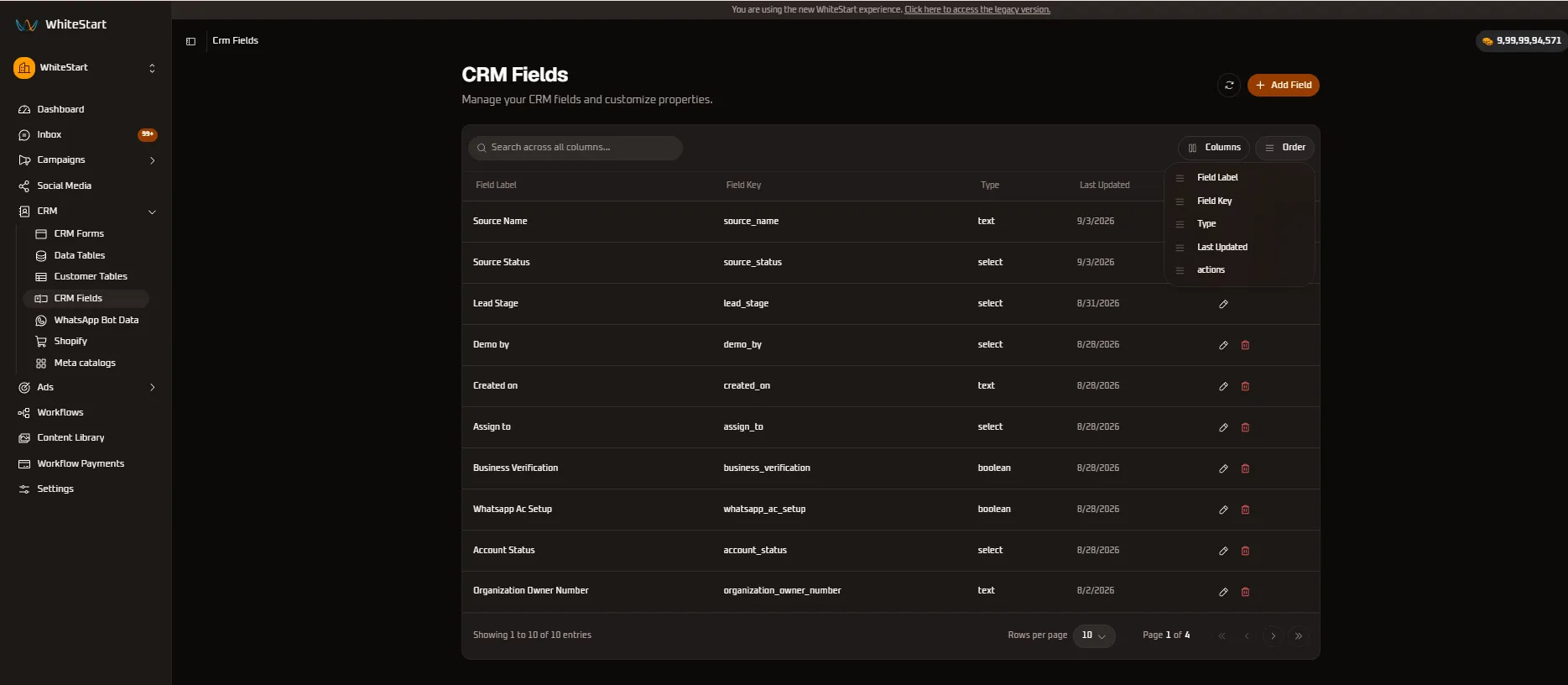The image size is (1568, 685).
Task: Click the refresh fields icon
Action: (x=1229, y=85)
